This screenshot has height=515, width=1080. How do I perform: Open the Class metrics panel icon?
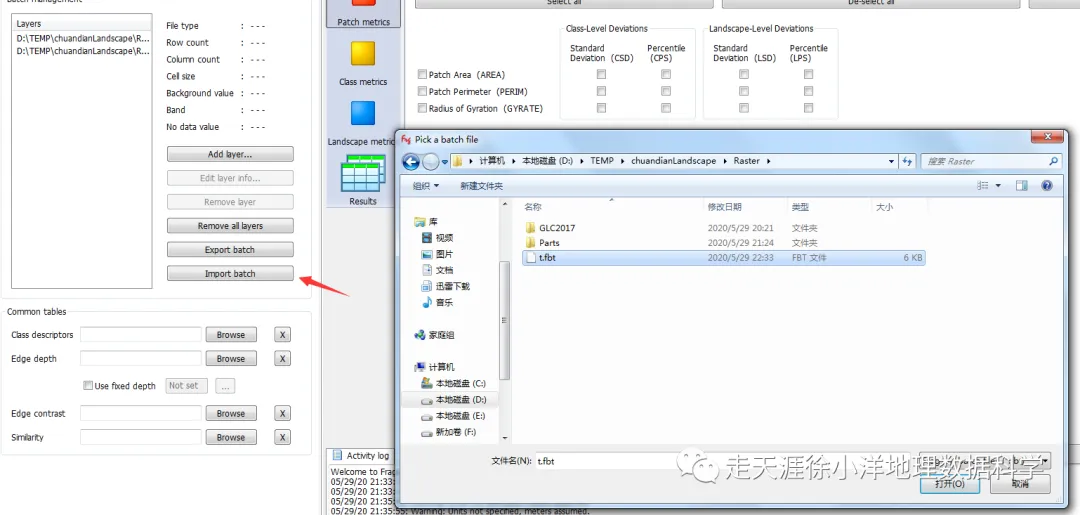363,54
